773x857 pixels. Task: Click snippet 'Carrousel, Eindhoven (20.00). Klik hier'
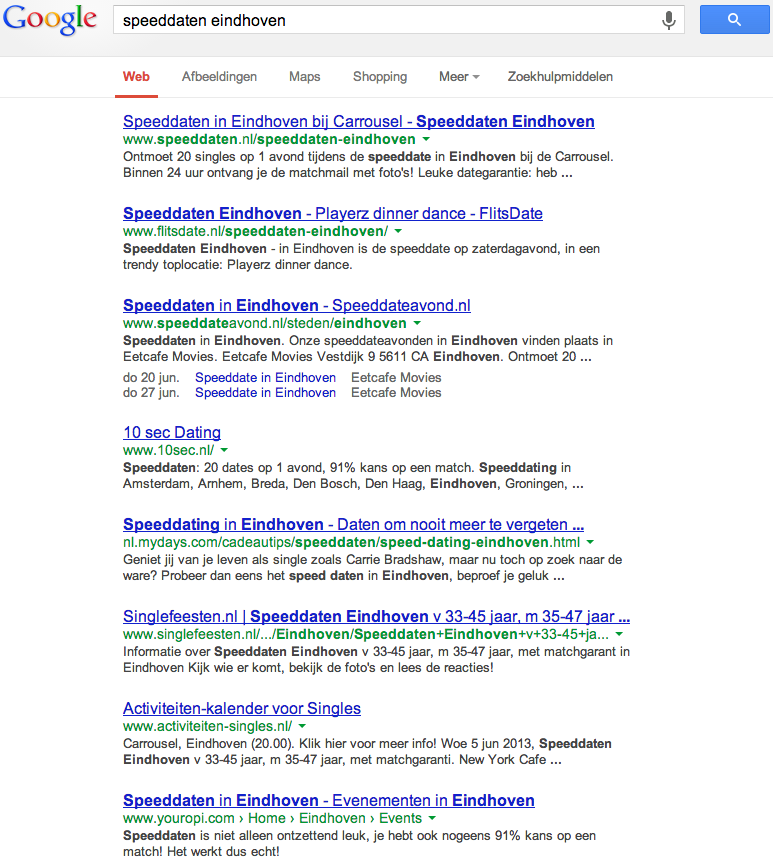[x=367, y=752]
